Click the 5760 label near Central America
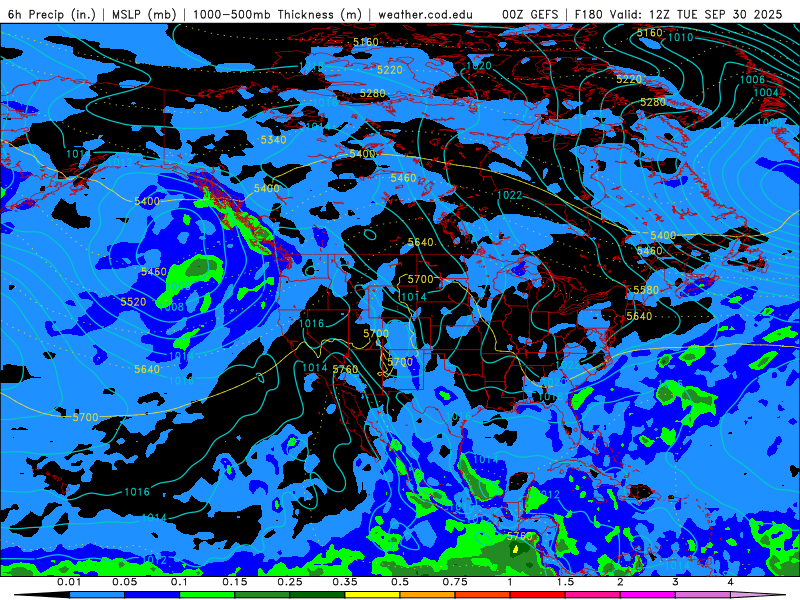 519,536
